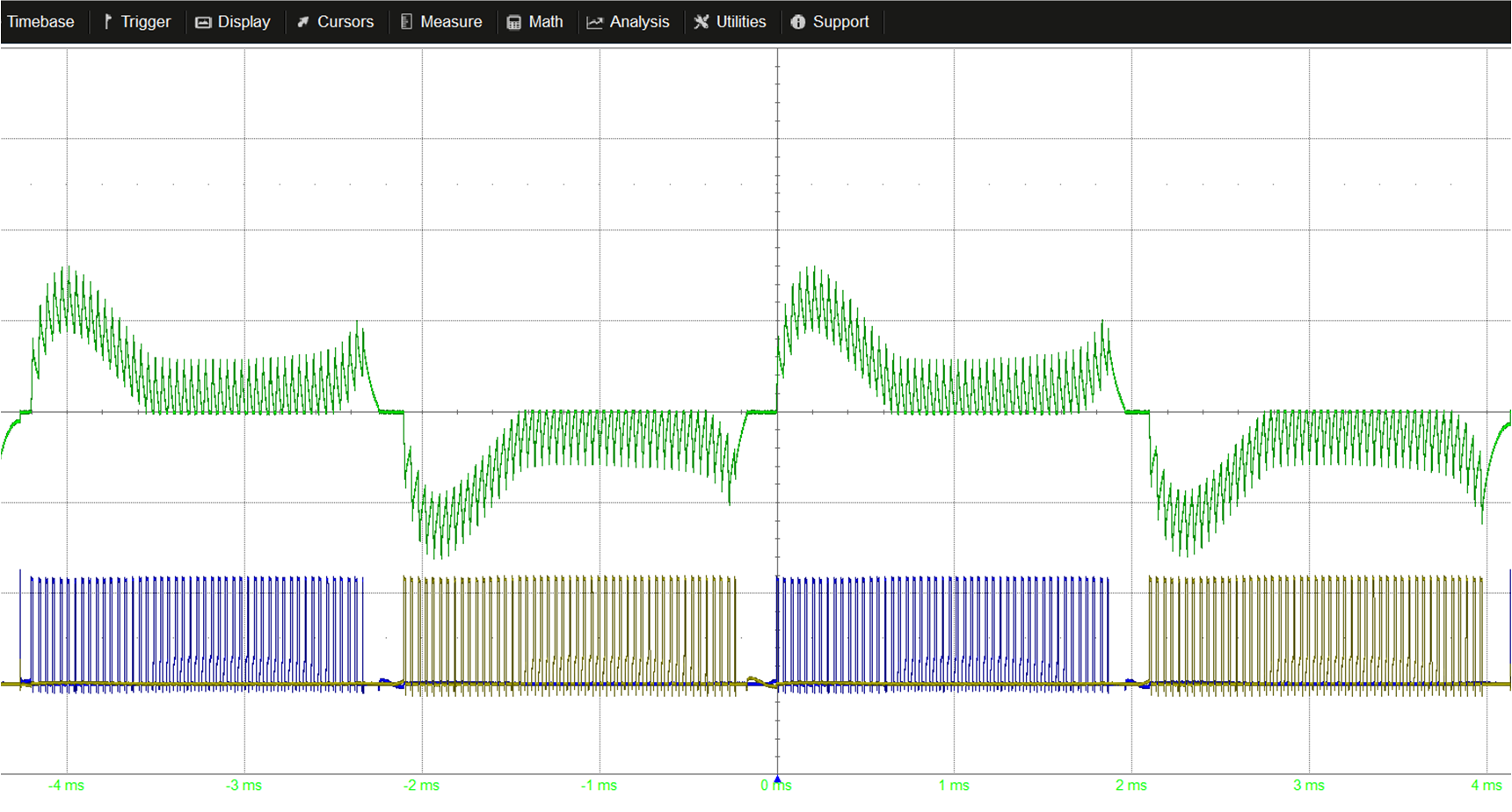Click the Utilities wrench icon

[x=701, y=22]
